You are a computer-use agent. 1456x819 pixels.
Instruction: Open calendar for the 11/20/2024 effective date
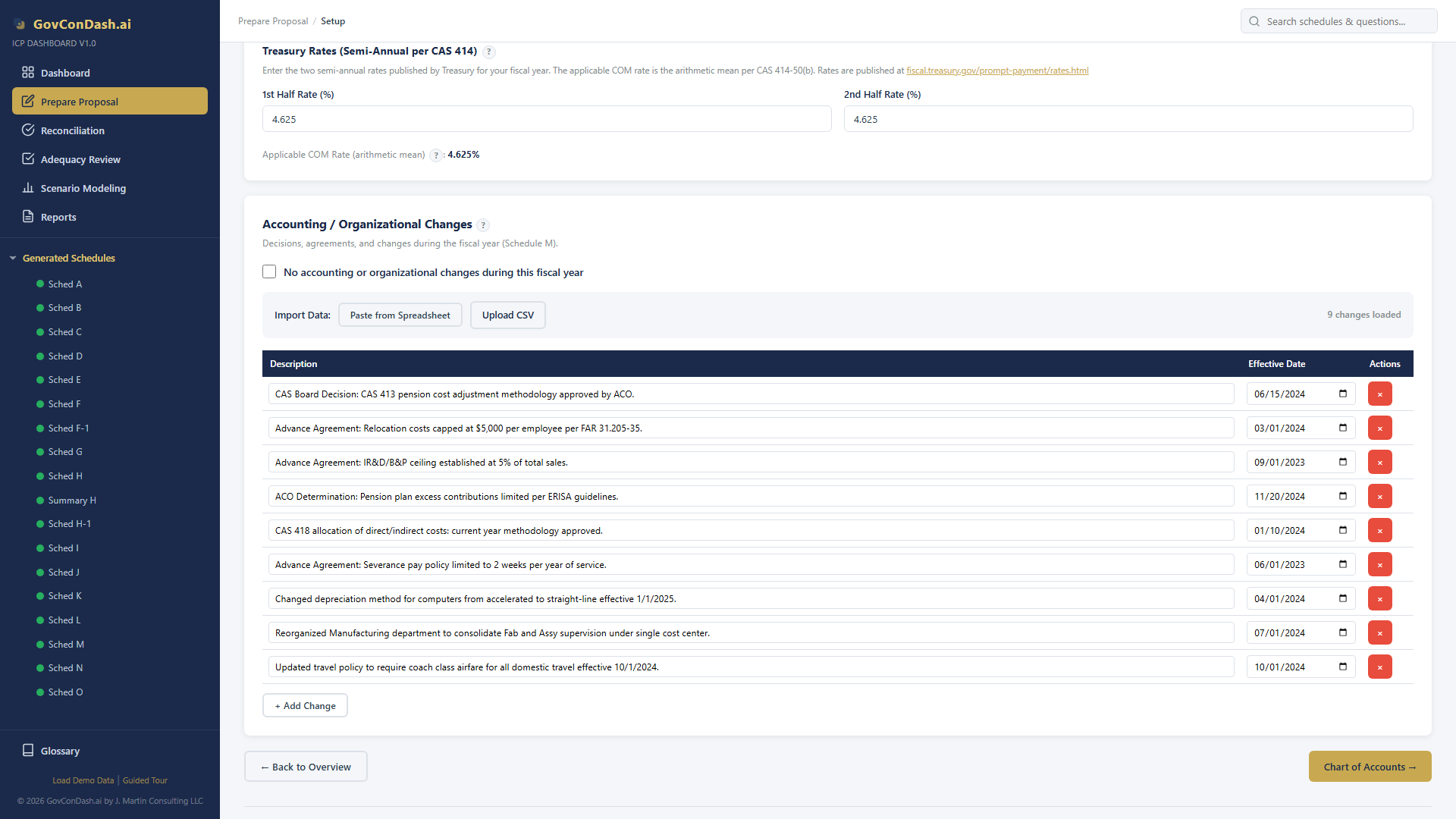[x=1343, y=496]
